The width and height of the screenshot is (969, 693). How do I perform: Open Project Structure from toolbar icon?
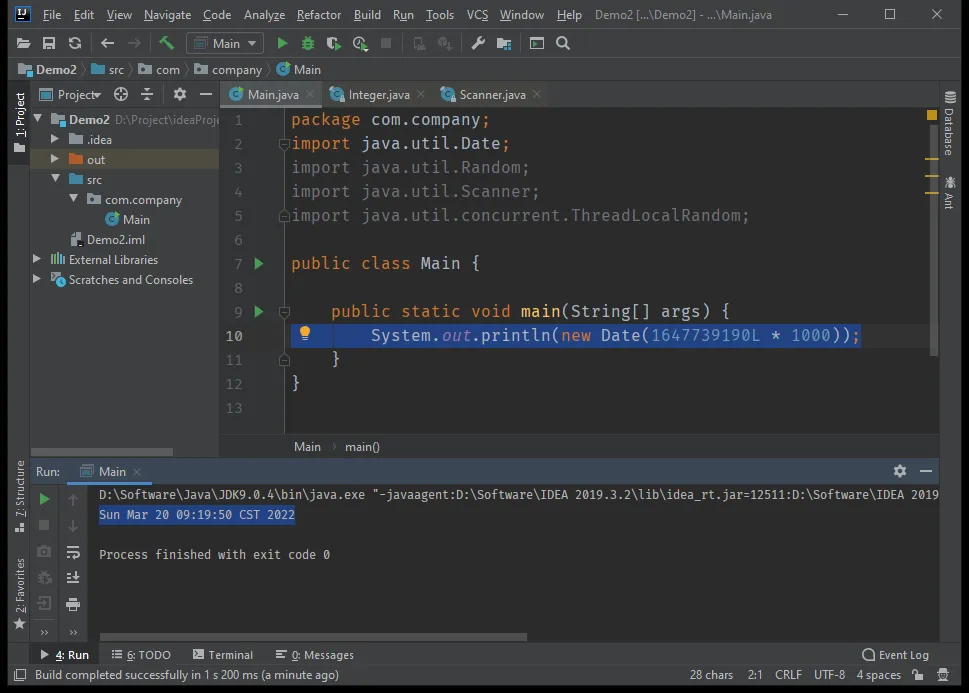pos(503,43)
